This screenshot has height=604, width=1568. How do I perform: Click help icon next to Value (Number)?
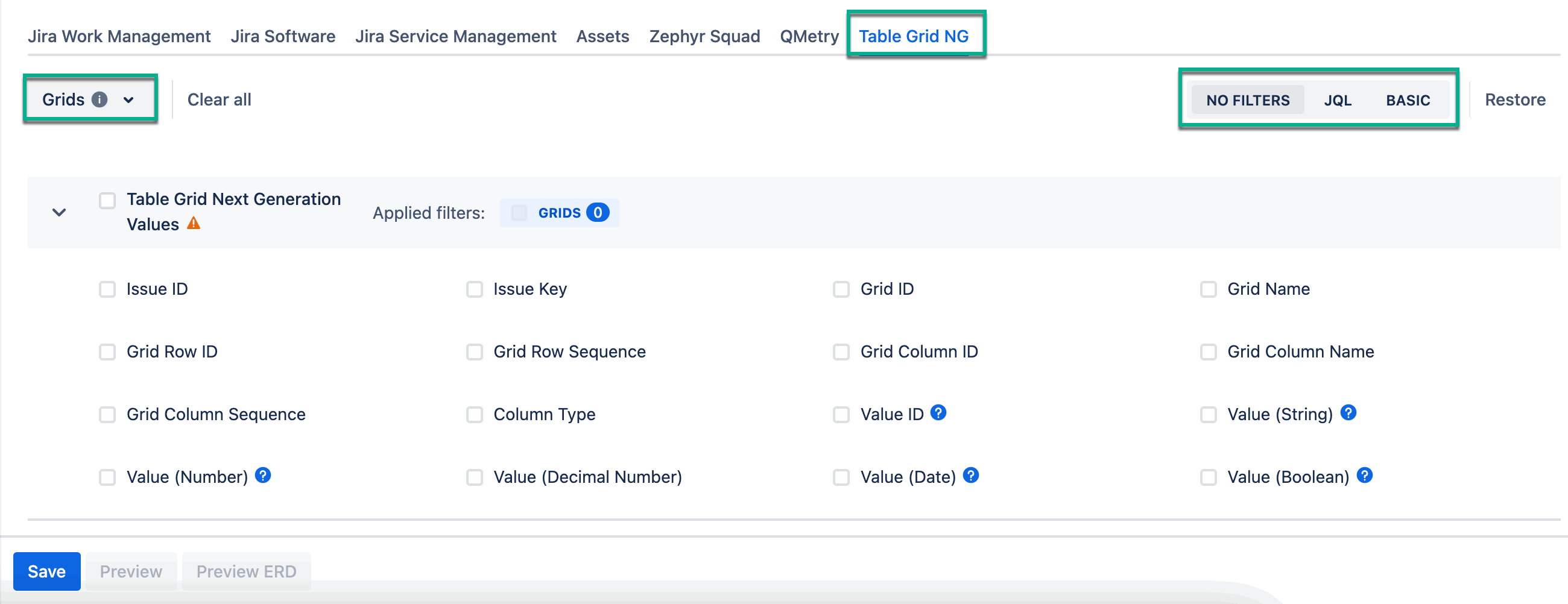262,475
